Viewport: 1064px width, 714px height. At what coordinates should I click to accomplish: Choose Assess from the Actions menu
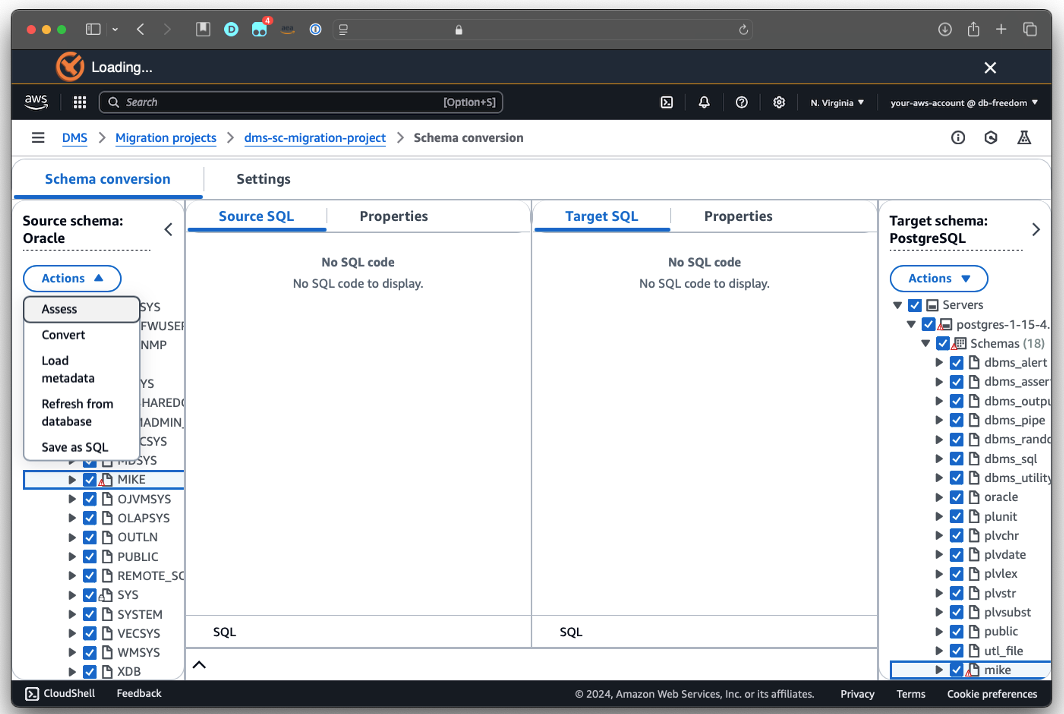81,309
